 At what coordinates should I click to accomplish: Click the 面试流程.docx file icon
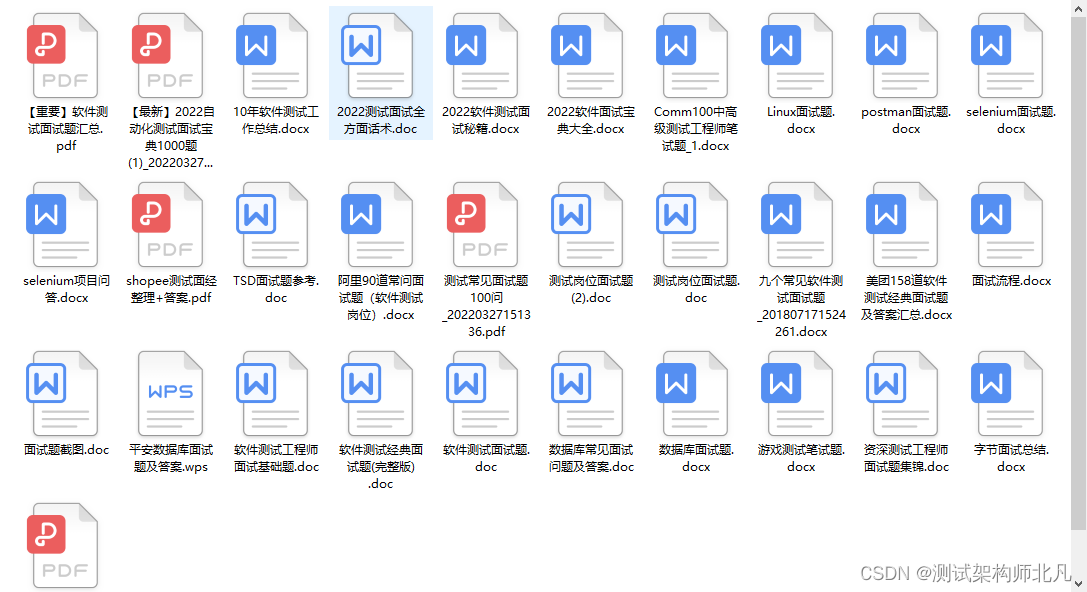[x=1009, y=225]
